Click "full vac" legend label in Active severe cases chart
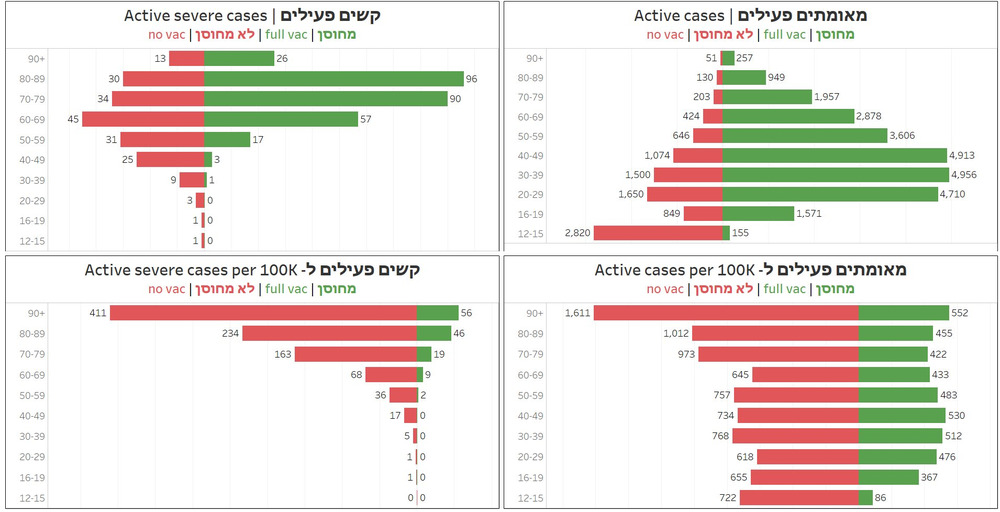Screen dimensions: 1000x512 [286, 35]
